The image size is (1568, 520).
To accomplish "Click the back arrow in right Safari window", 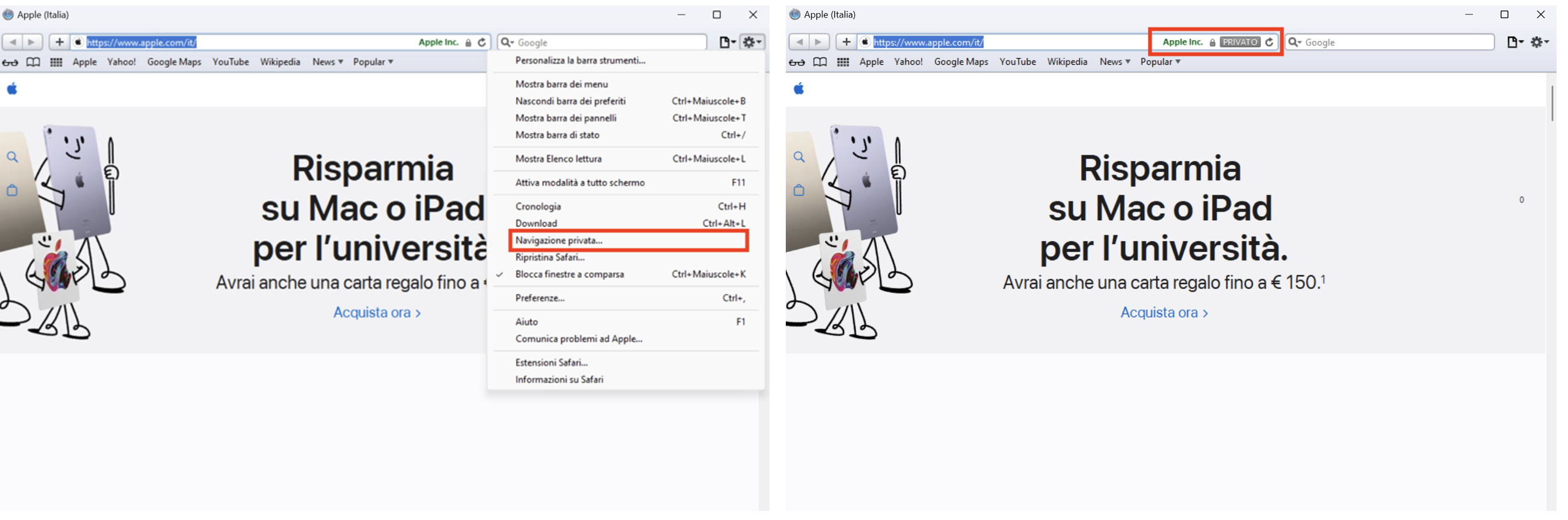I will (800, 42).
